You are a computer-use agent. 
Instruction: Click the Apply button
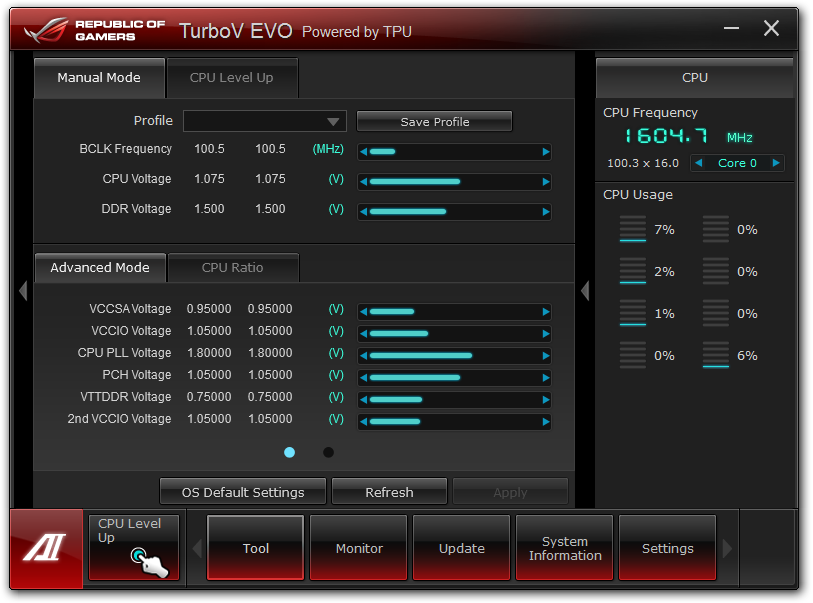[510, 492]
